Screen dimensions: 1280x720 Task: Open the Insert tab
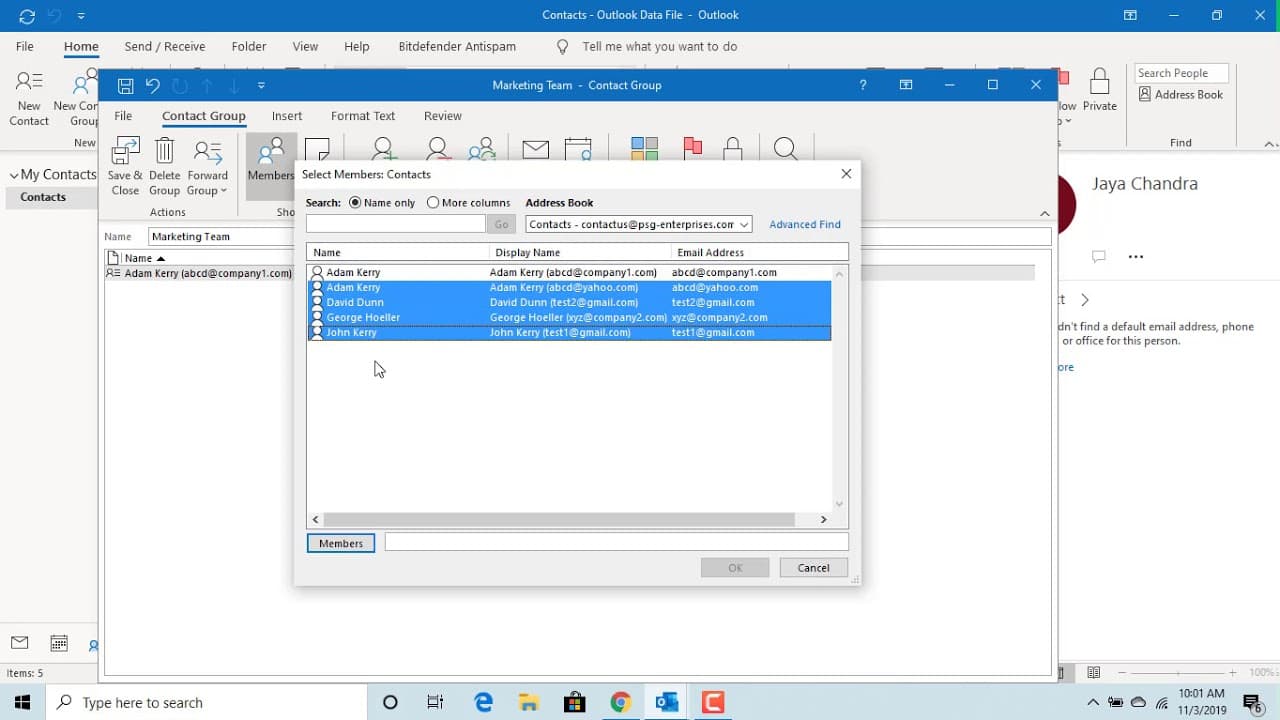coord(287,116)
